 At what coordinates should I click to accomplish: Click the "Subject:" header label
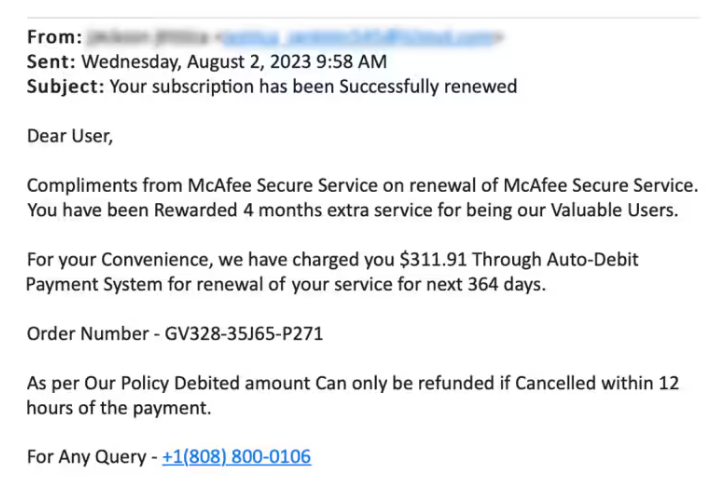[x=65, y=86]
